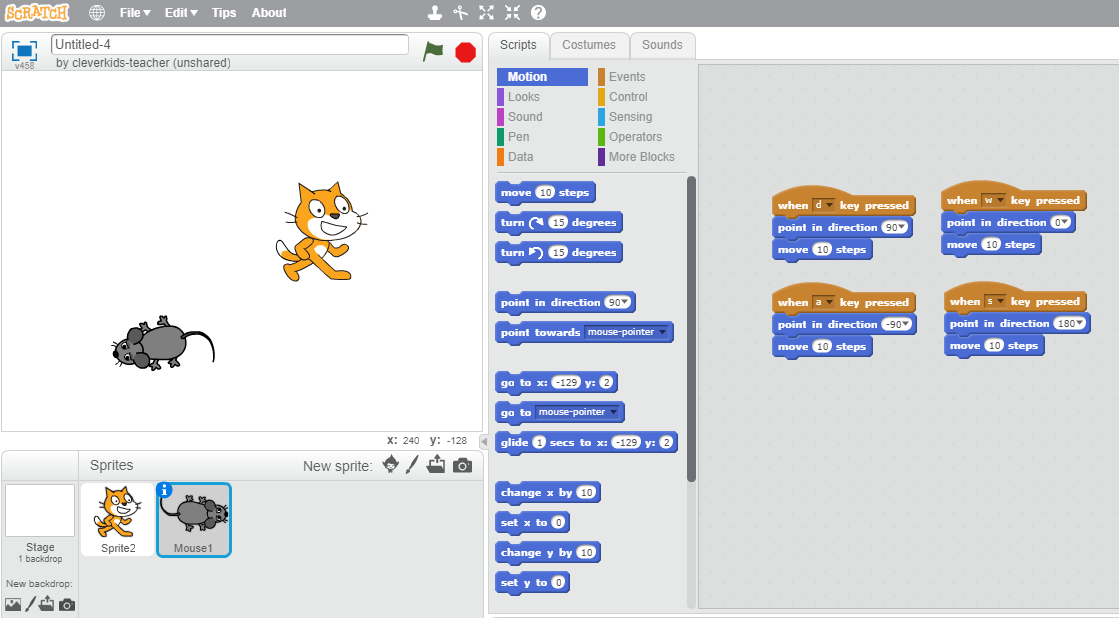
Task: Select the Mouse1 sprite thumbnail
Action: coord(194,520)
